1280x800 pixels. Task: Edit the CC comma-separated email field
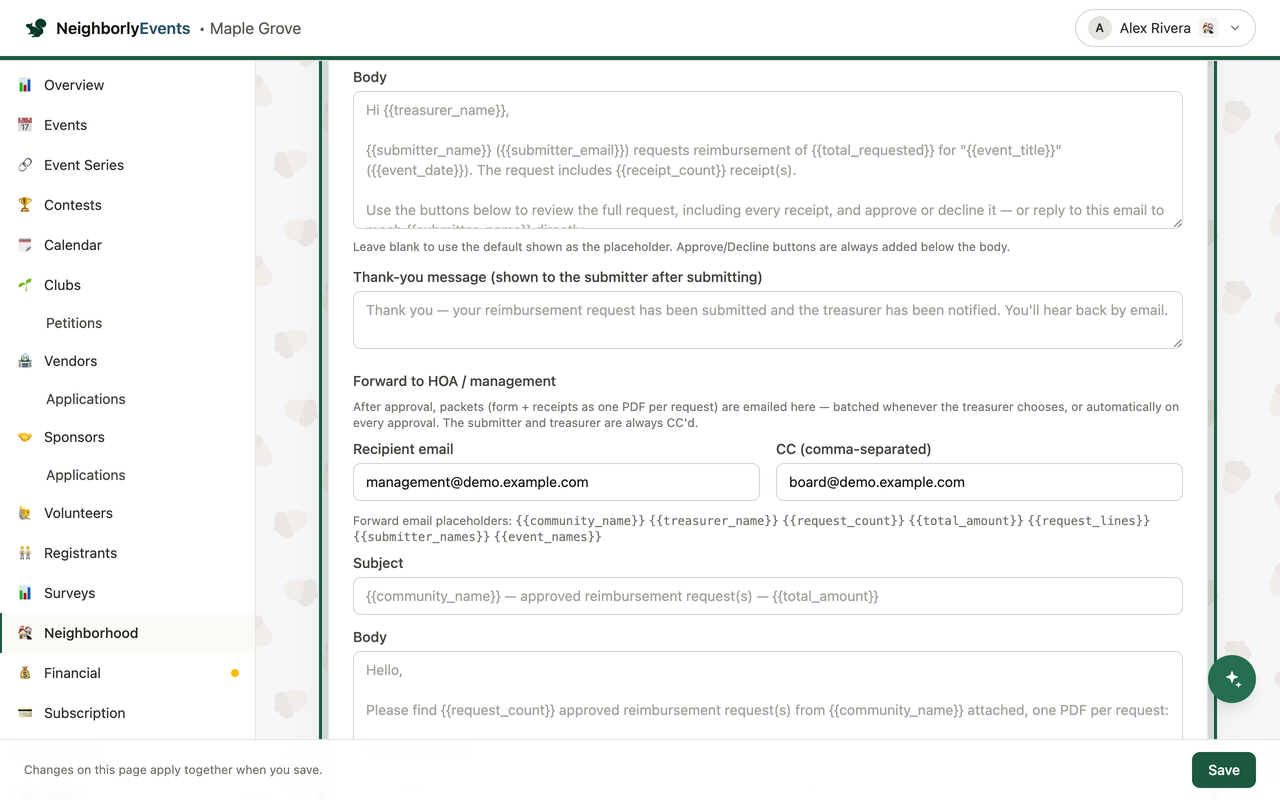979,482
